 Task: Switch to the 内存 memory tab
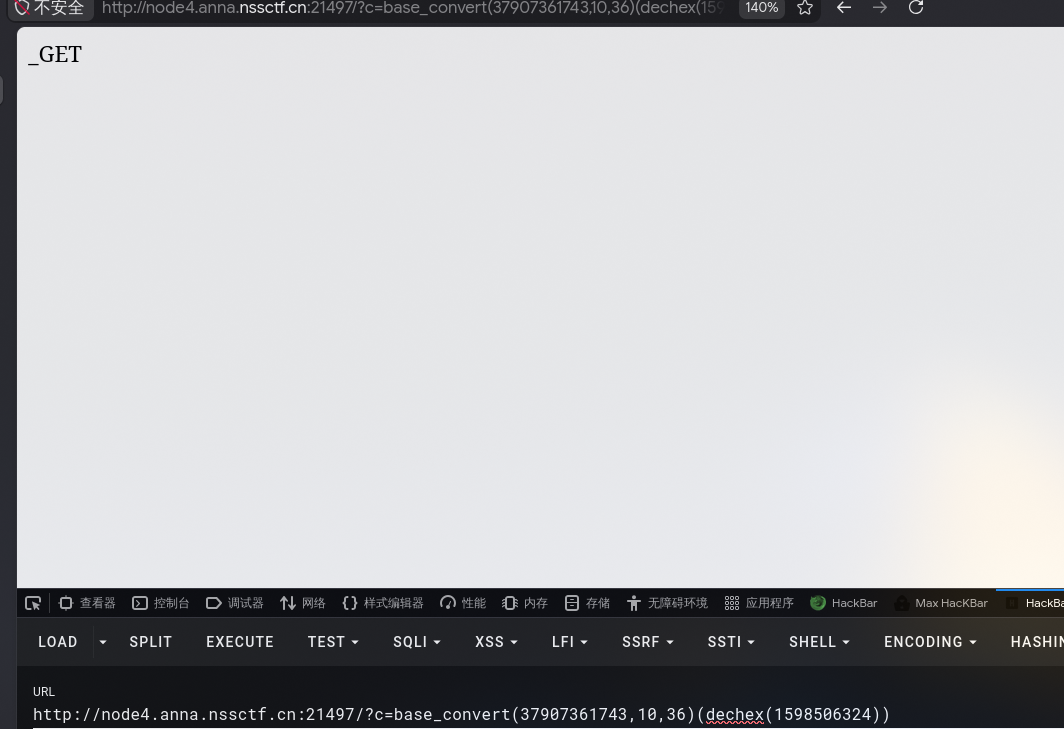pyautogui.click(x=525, y=603)
